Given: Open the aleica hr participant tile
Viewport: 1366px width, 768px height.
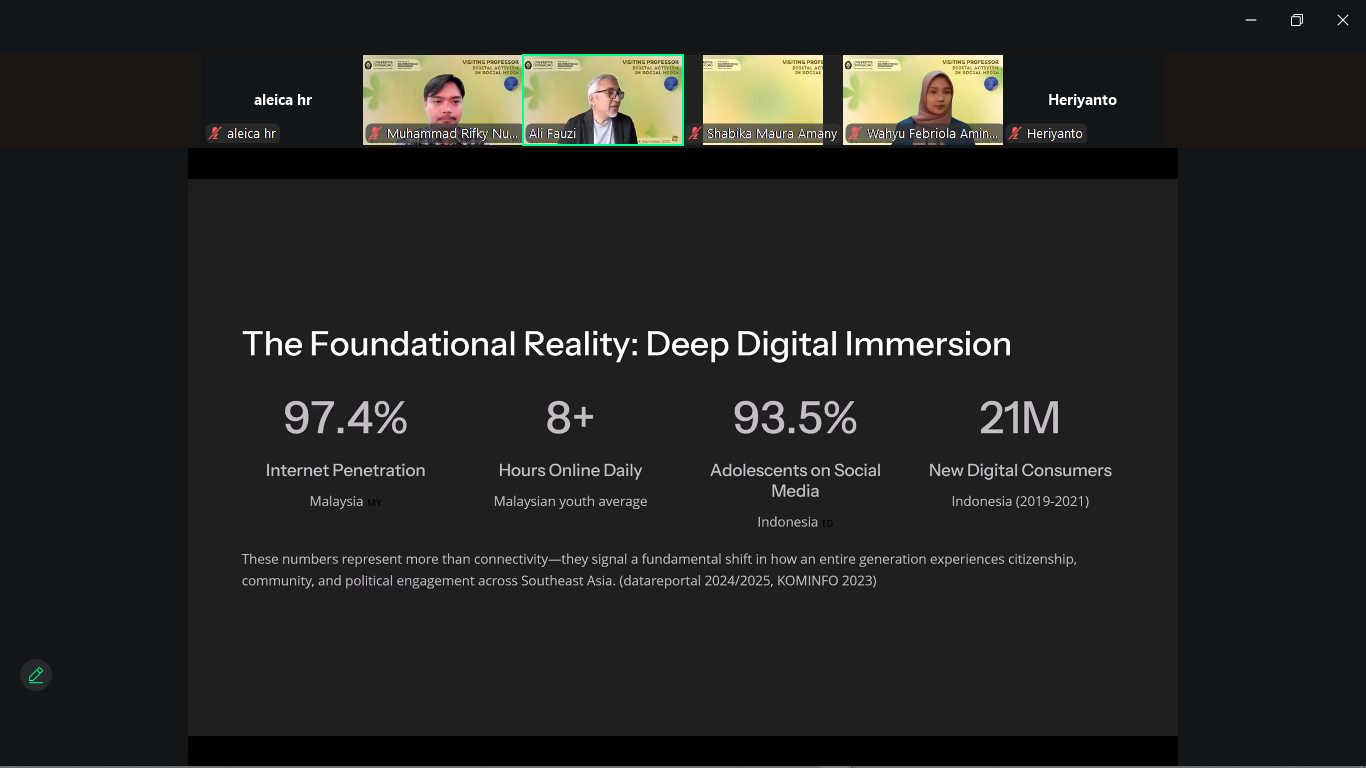Looking at the screenshot, I should (x=282, y=100).
